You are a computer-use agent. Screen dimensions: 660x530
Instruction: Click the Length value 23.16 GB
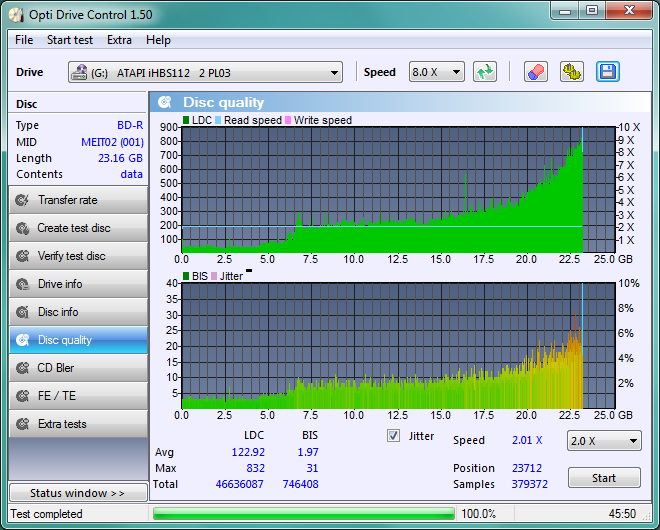120,158
